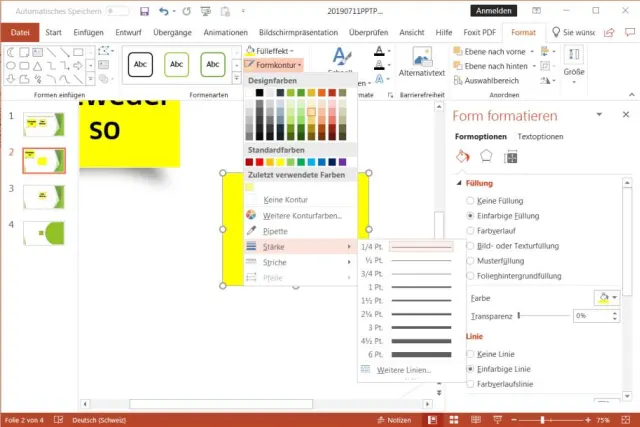Open the Effects pentagon icon tab

[487, 156]
